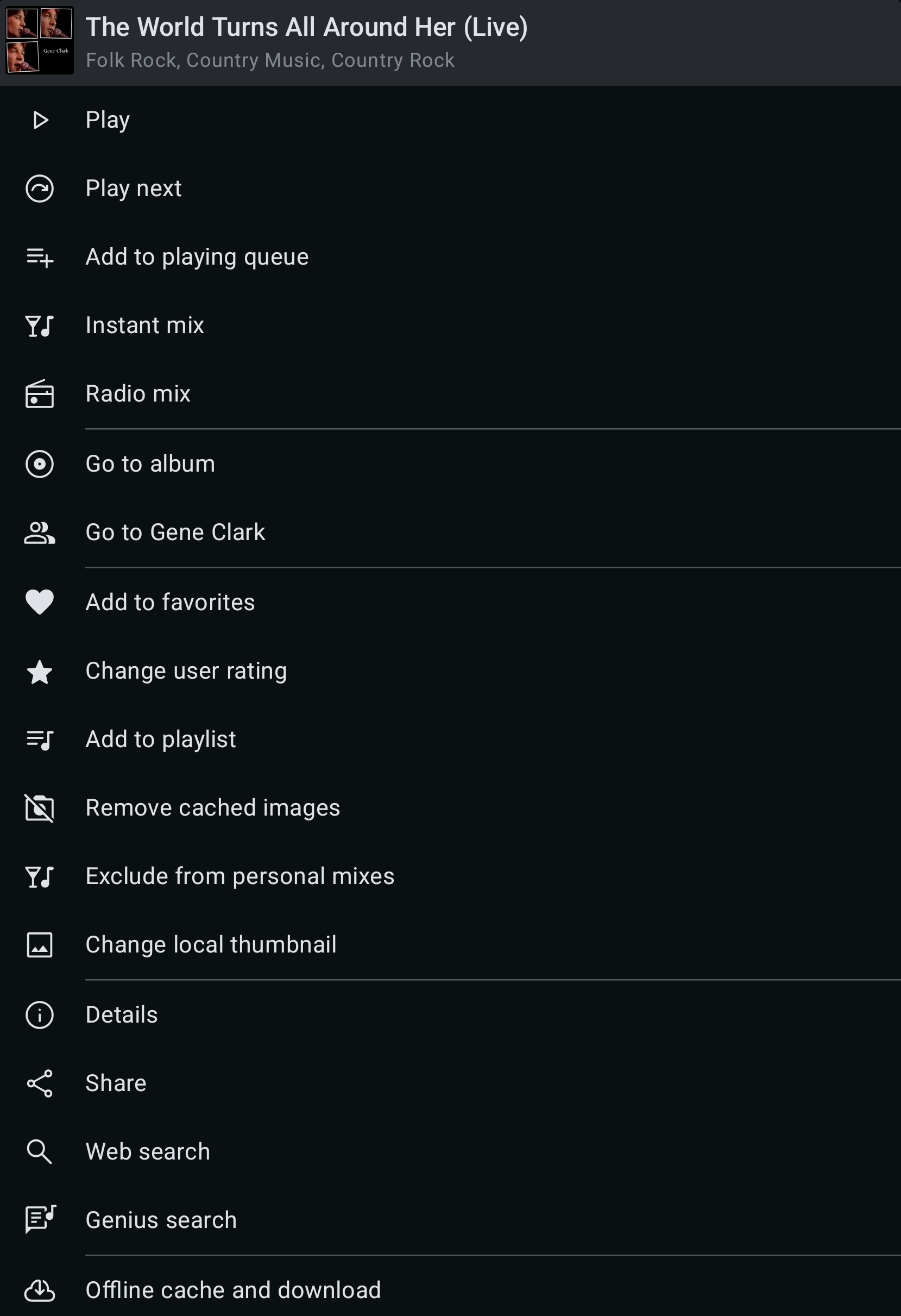The image size is (901, 1316).
Task: Click the Play triangle icon
Action: [40, 120]
